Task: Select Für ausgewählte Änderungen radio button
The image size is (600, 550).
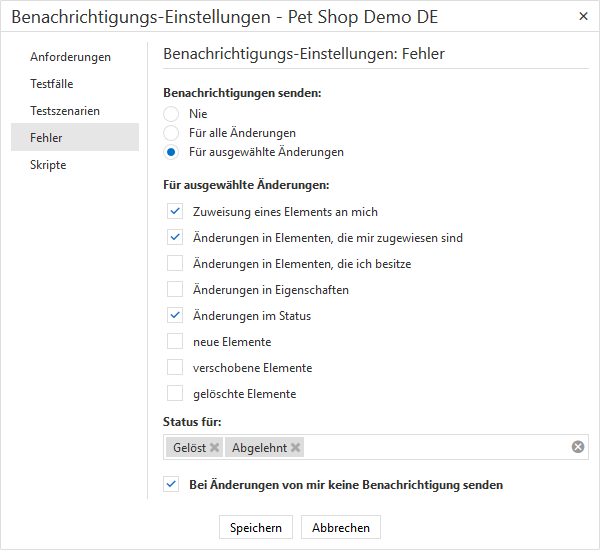Action: pos(171,152)
